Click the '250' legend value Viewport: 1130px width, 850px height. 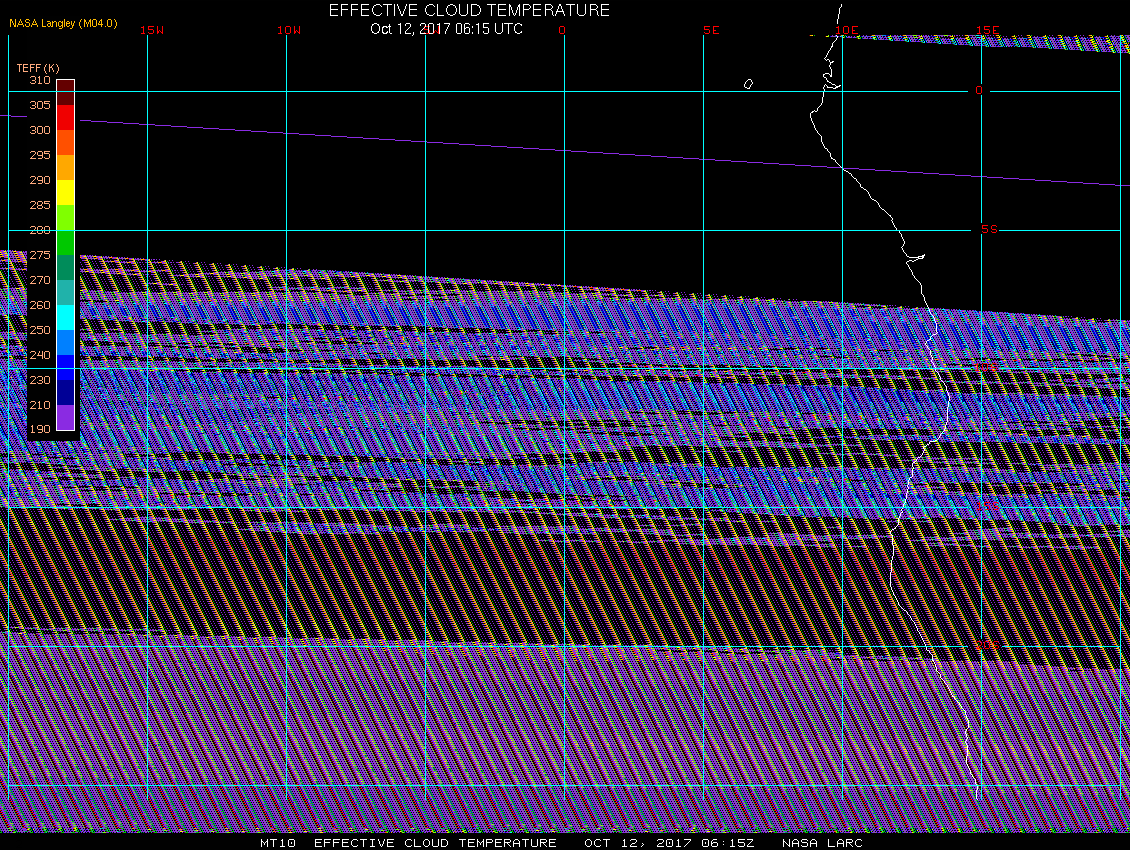point(40,330)
